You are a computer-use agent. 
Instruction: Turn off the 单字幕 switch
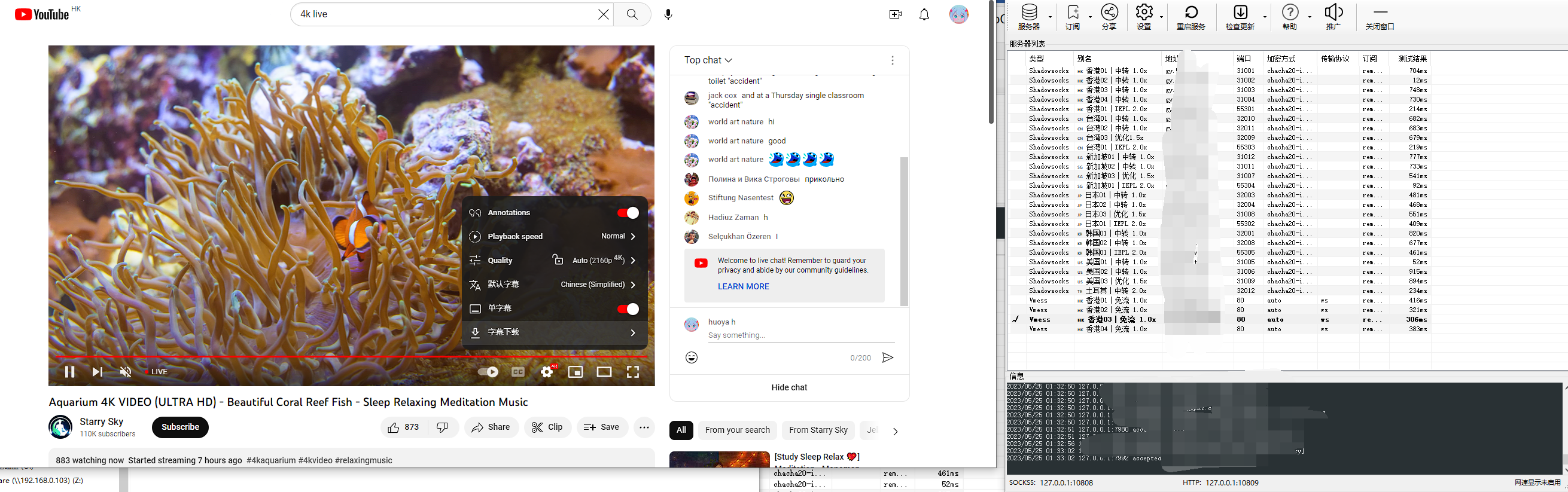pos(628,308)
